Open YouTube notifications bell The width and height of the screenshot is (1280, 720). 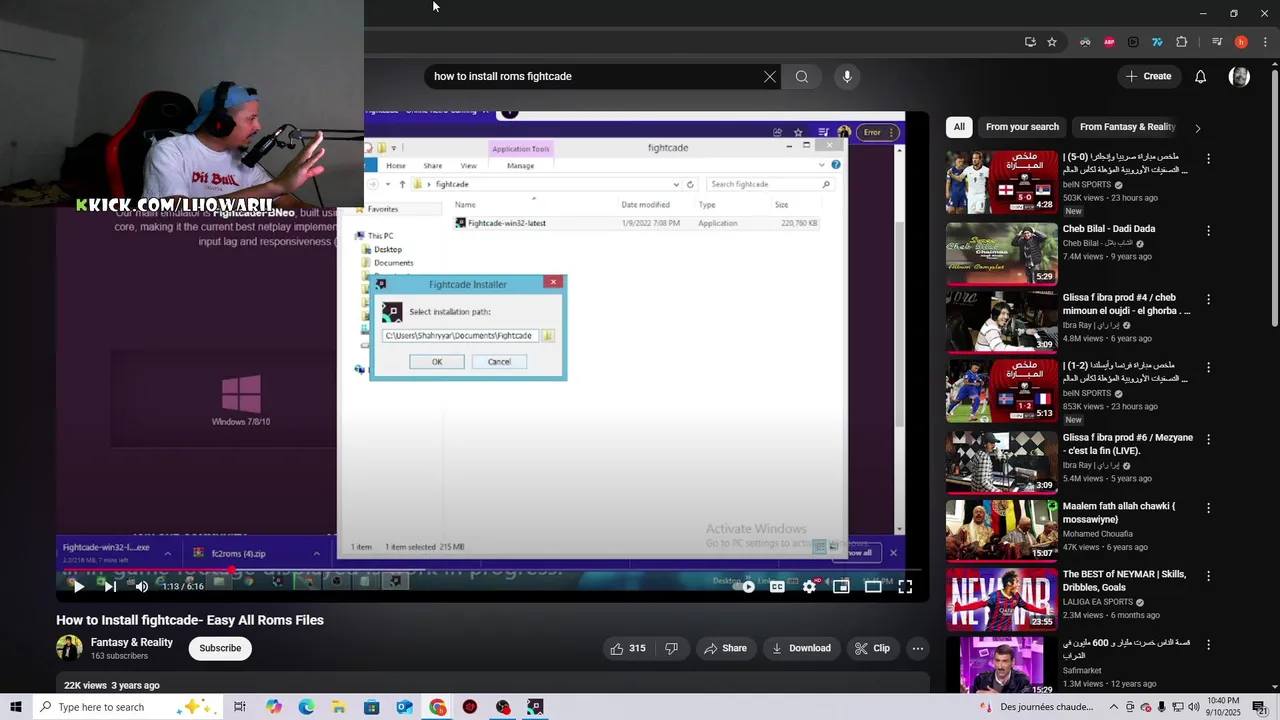(x=1200, y=76)
